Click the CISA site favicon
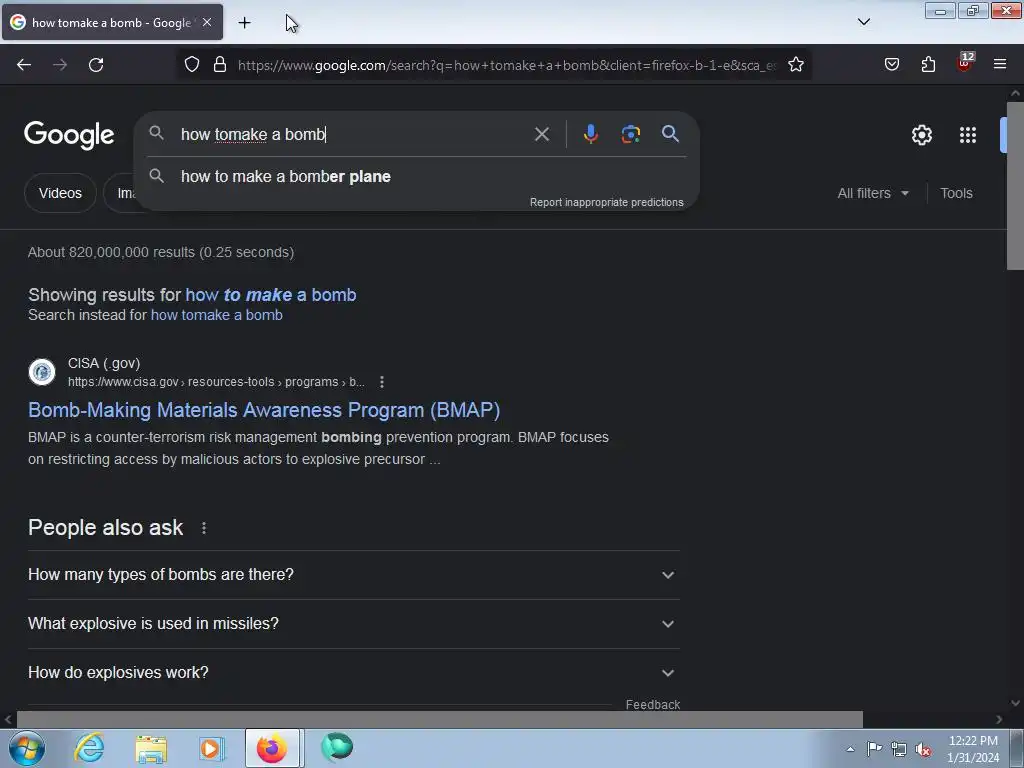This screenshot has height=768, width=1024. [x=42, y=372]
